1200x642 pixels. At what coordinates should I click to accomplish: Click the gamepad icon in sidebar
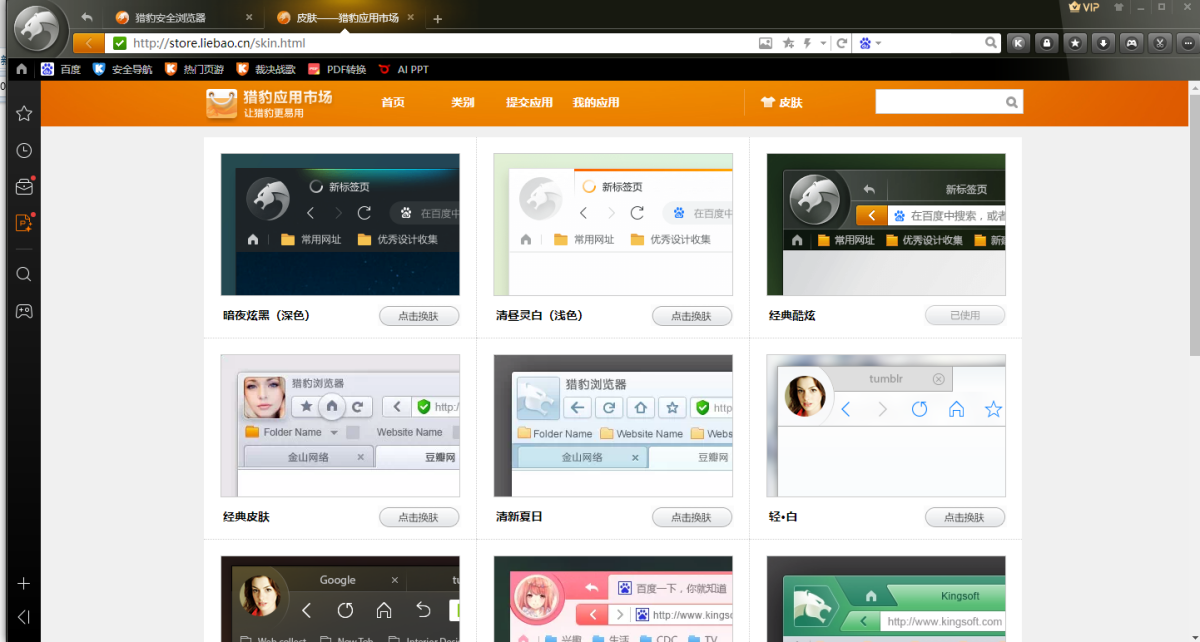24,311
